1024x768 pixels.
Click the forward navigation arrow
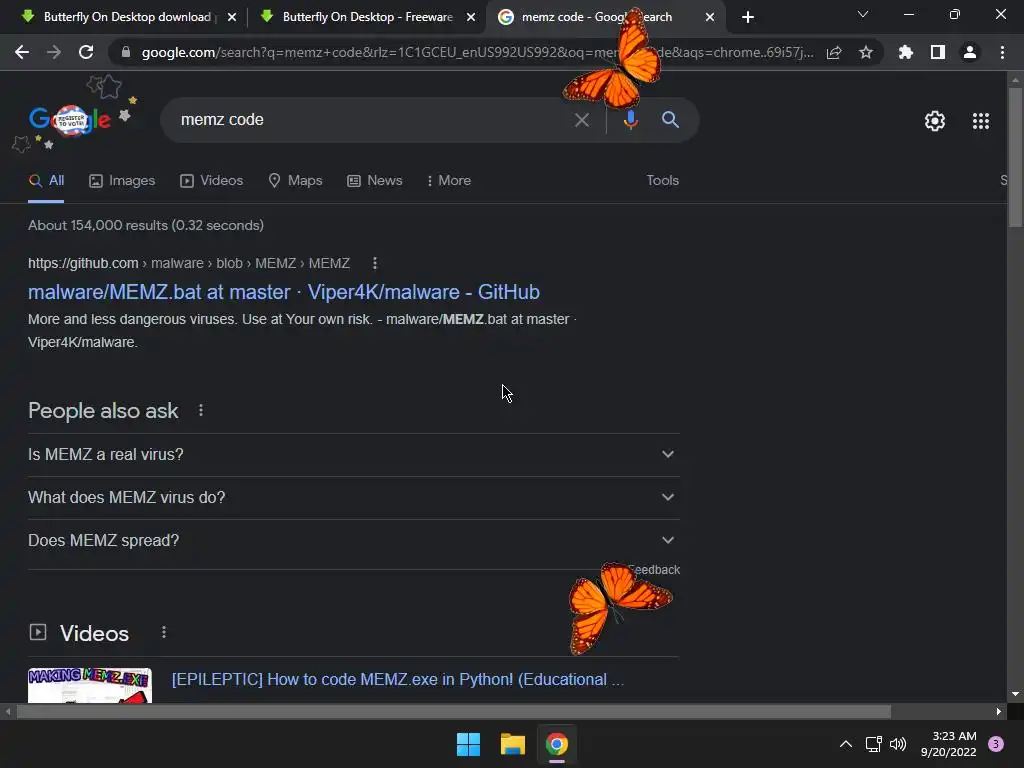(x=54, y=52)
